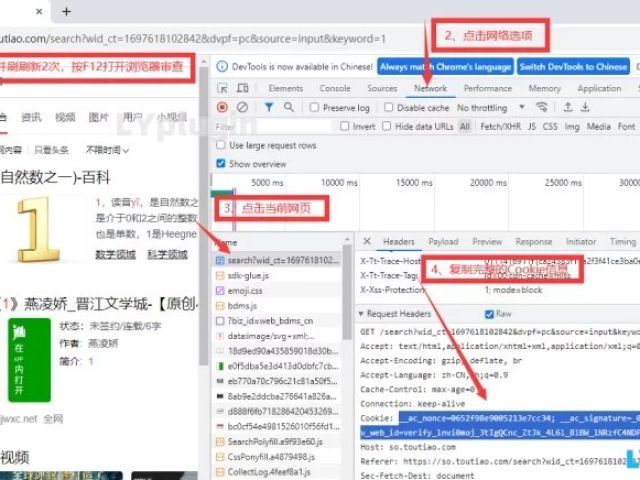Select the Headers detail tab
The width and height of the screenshot is (640, 480).
(399, 242)
